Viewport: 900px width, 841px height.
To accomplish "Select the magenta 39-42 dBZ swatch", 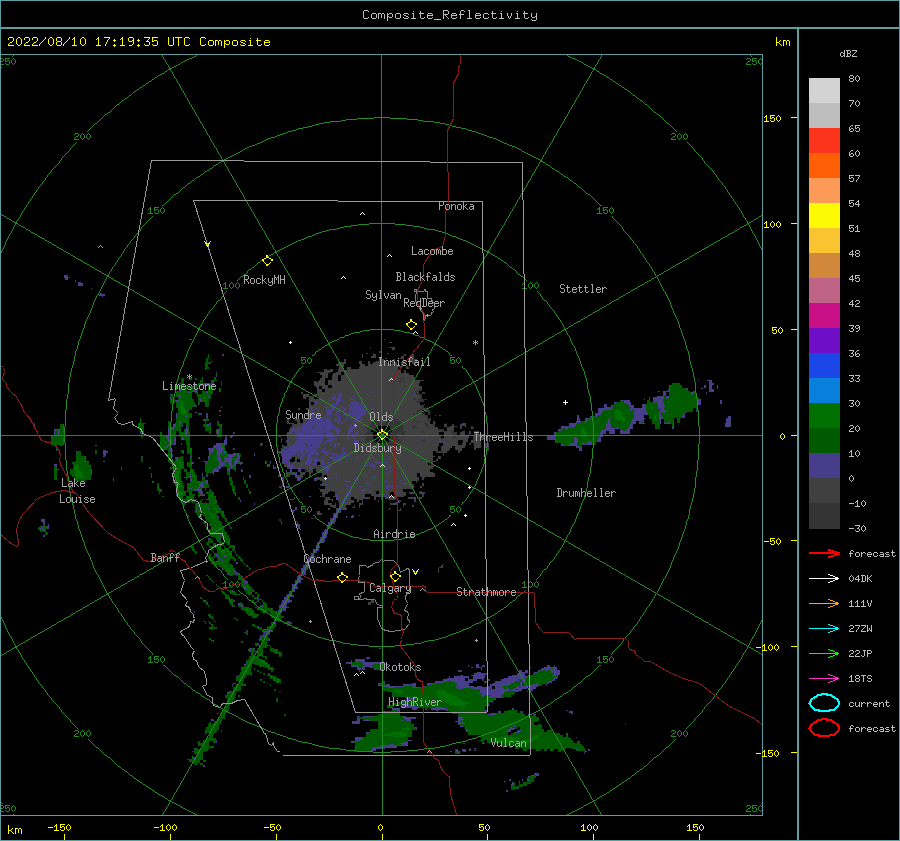I will (x=824, y=316).
